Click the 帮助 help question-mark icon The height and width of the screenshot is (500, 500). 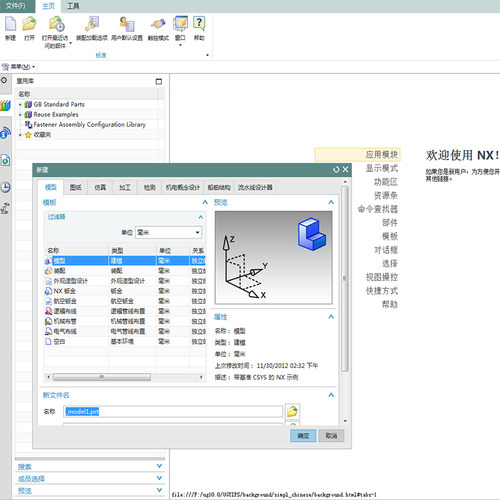click(199, 24)
